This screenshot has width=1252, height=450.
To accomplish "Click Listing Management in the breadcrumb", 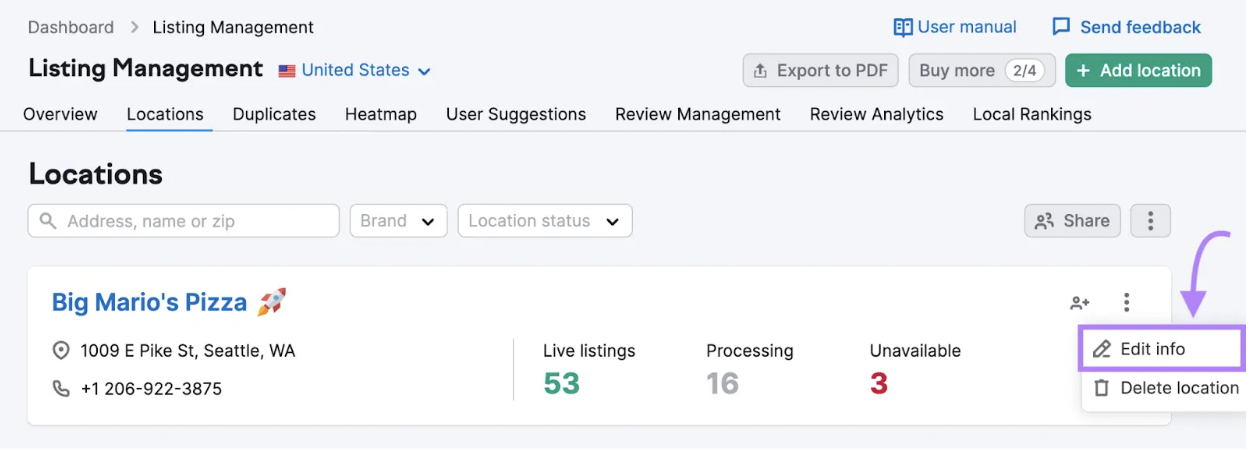I will pyautogui.click(x=233, y=27).
